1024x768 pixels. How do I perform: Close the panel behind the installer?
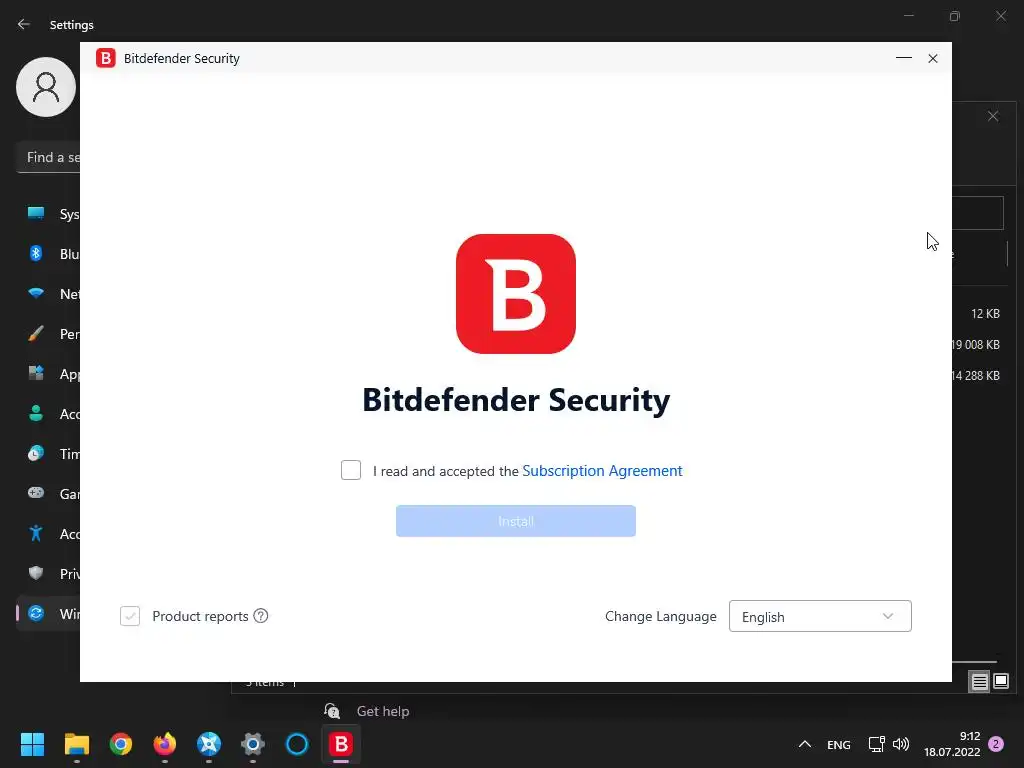(993, 116)
